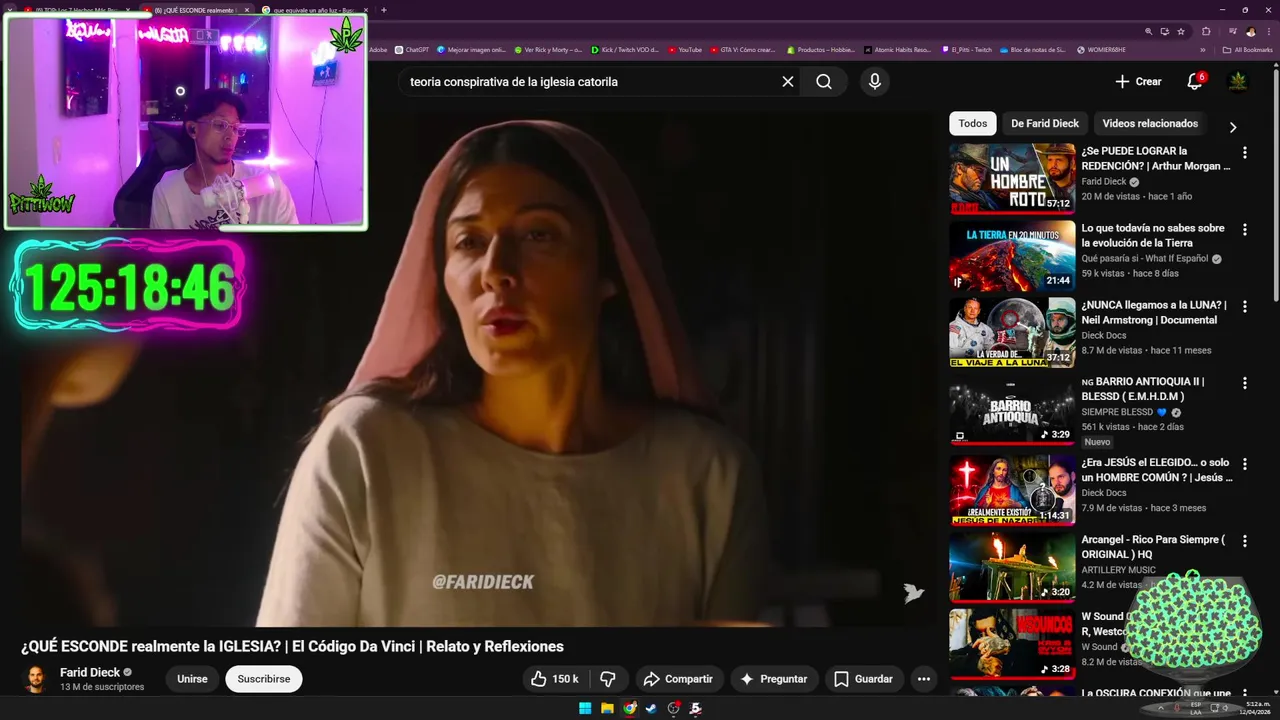Open All Bookmarks folder

coord(1248,49)
